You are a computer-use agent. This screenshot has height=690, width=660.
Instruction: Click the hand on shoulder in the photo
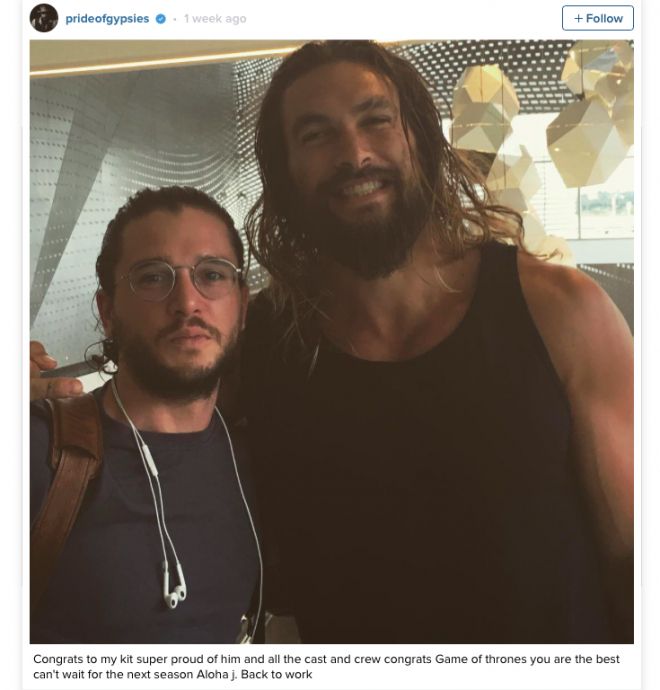coord(51,372)
